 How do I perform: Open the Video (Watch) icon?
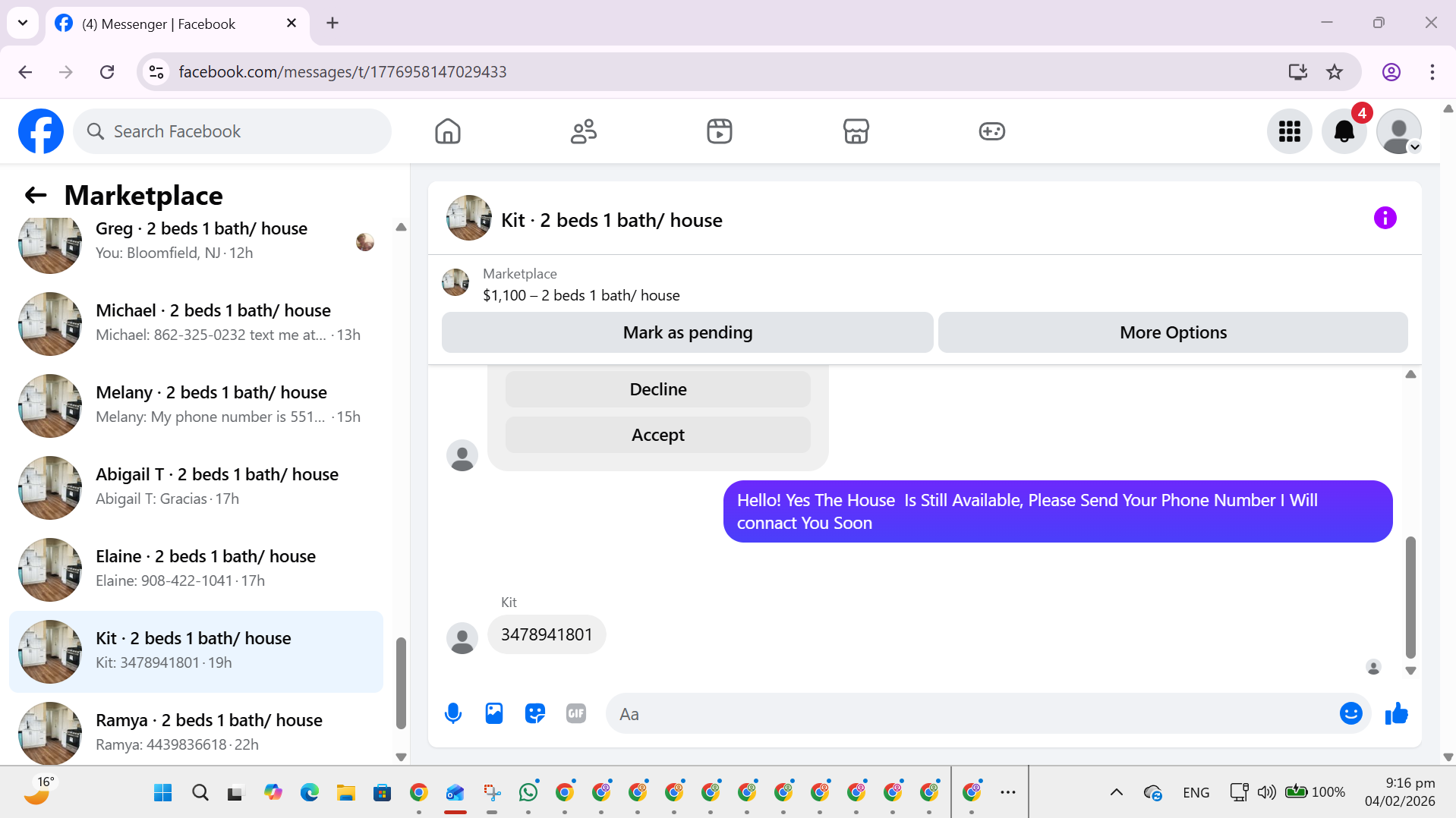click(720, 131)
